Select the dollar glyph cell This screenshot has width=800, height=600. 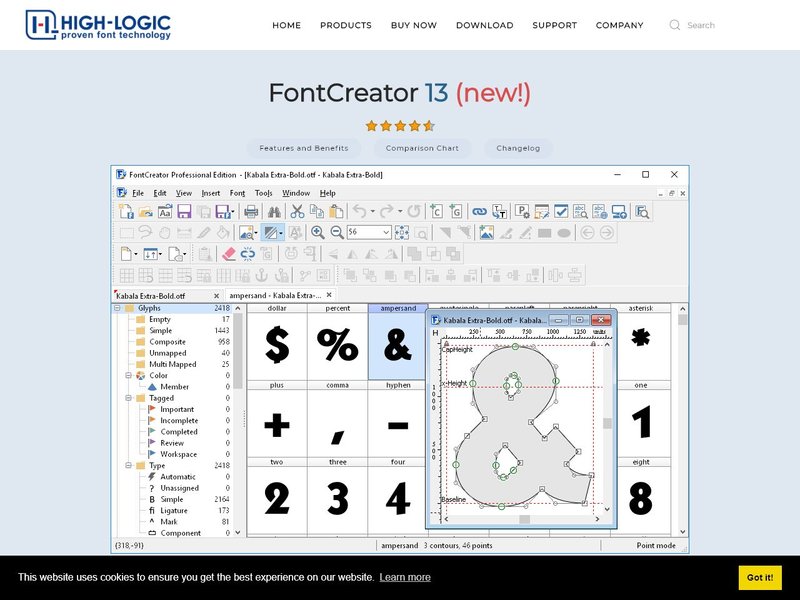coord(277,342)
